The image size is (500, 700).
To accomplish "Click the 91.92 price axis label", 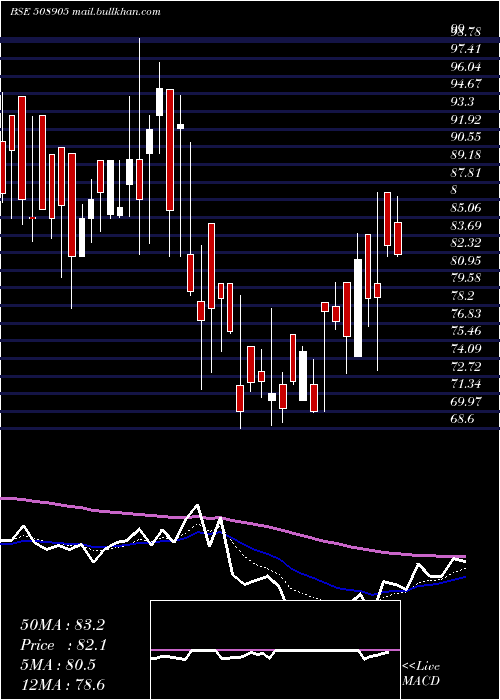I will point(467,119).
